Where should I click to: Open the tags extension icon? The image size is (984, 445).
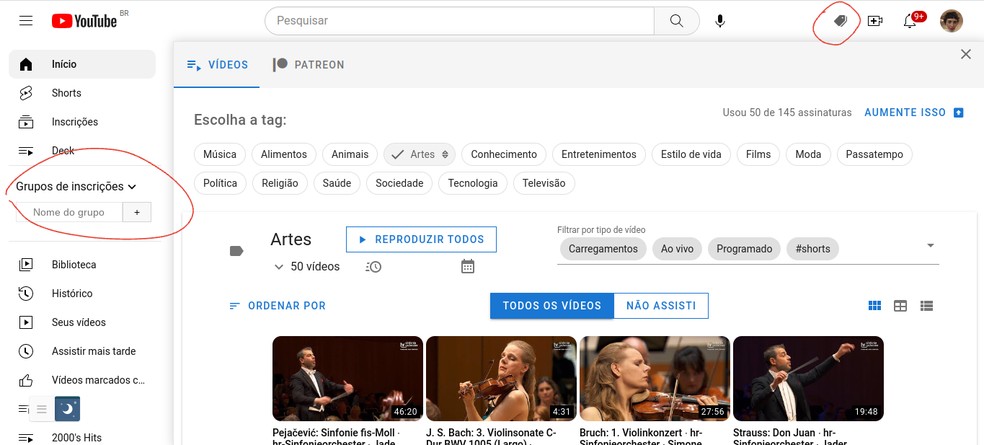[x=840, y=21]
